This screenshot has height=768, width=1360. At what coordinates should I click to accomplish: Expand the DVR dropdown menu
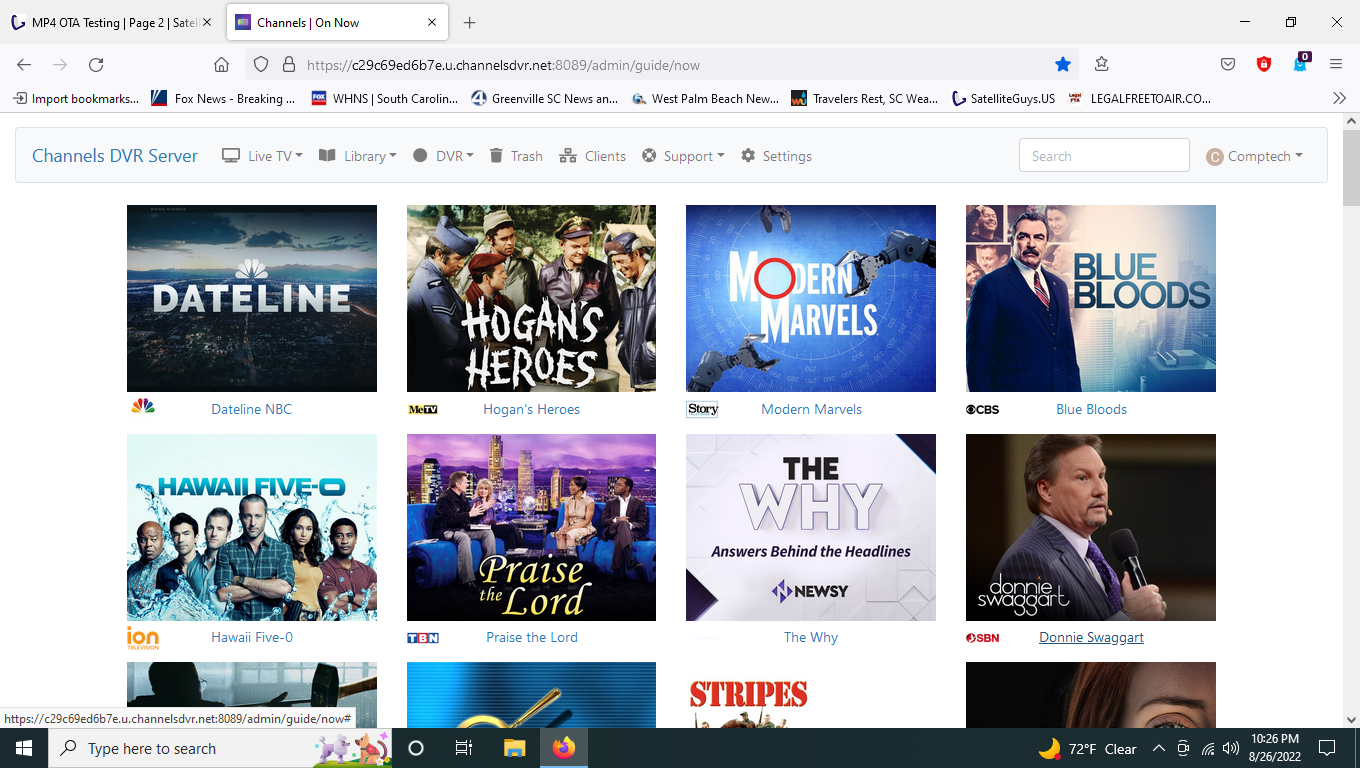[444, 156]
